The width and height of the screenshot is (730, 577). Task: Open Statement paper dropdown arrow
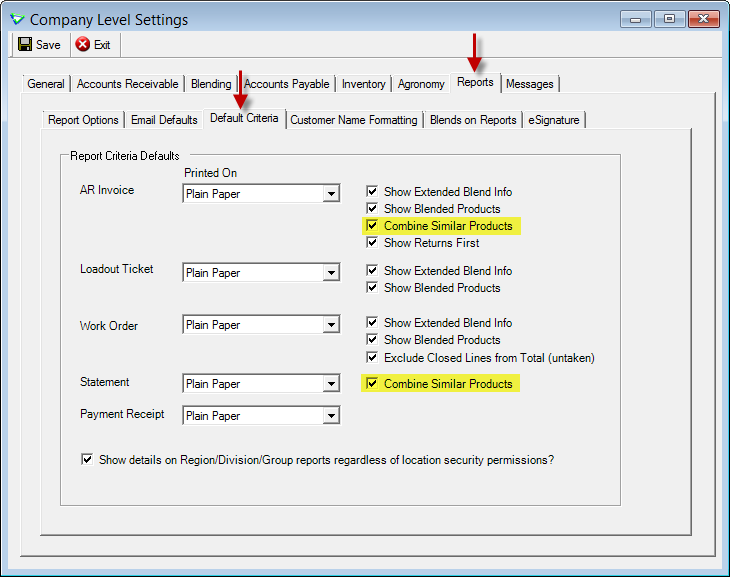331,384
